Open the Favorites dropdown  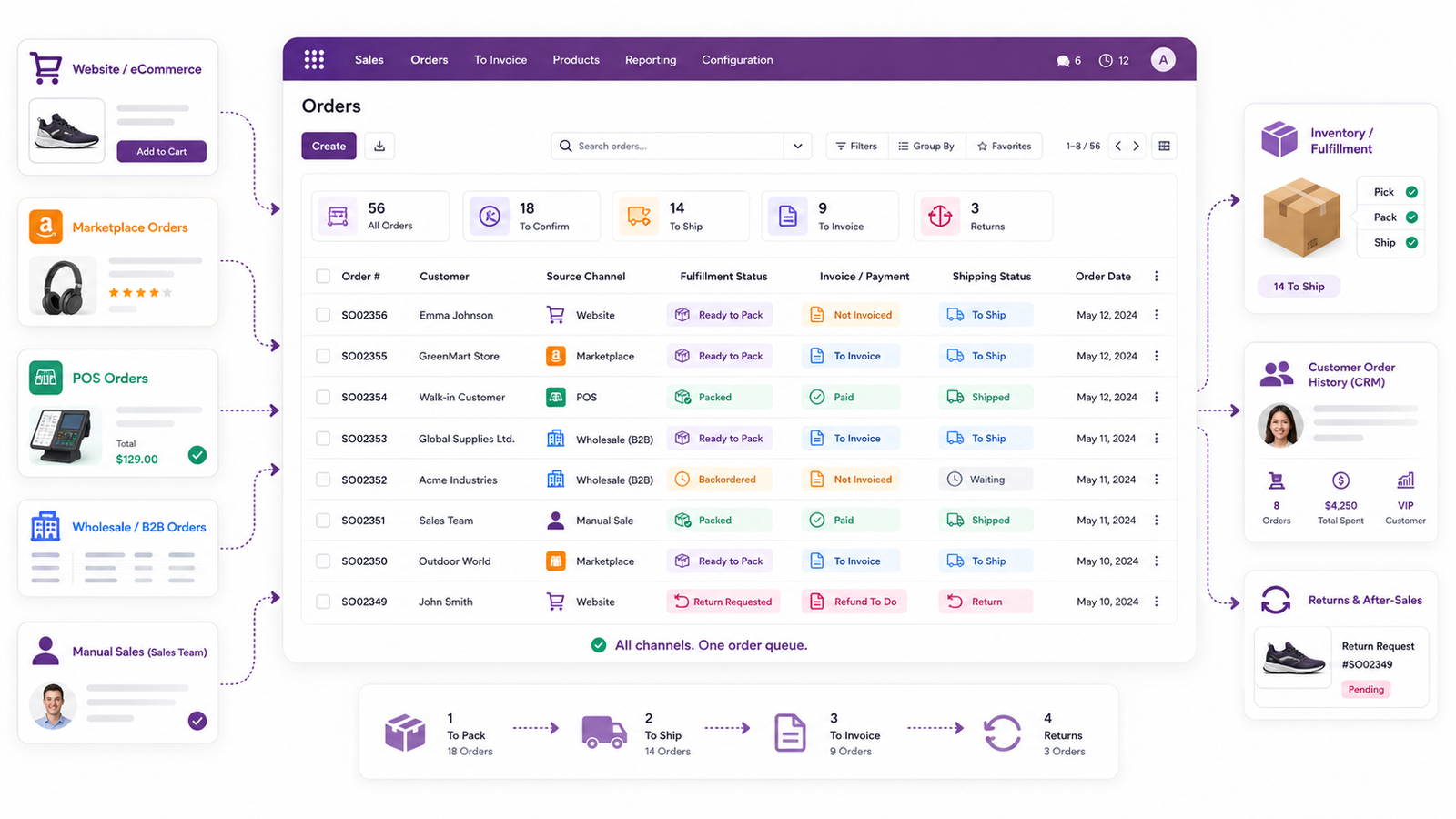pos(1005,146)
